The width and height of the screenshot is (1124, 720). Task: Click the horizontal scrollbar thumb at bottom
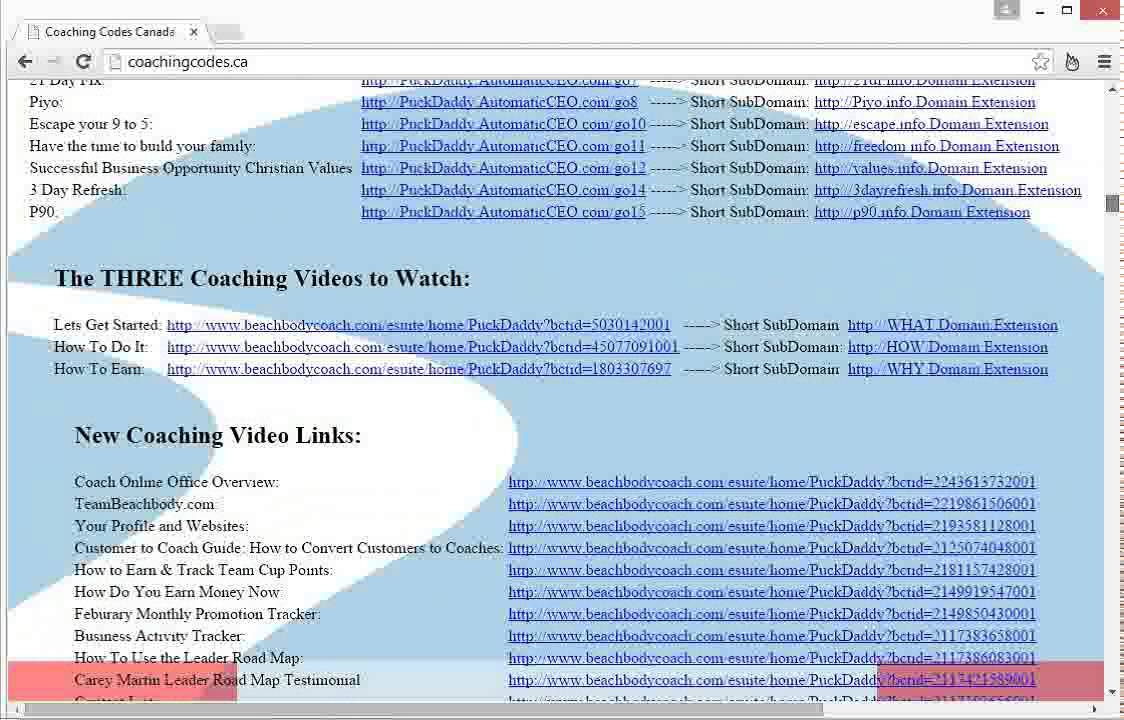pos(424,709)
